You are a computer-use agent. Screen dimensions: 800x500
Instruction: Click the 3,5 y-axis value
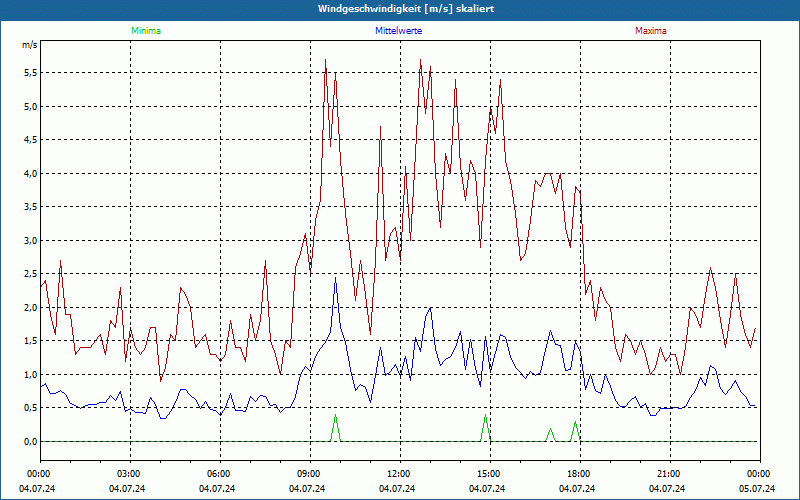[31, 207]
